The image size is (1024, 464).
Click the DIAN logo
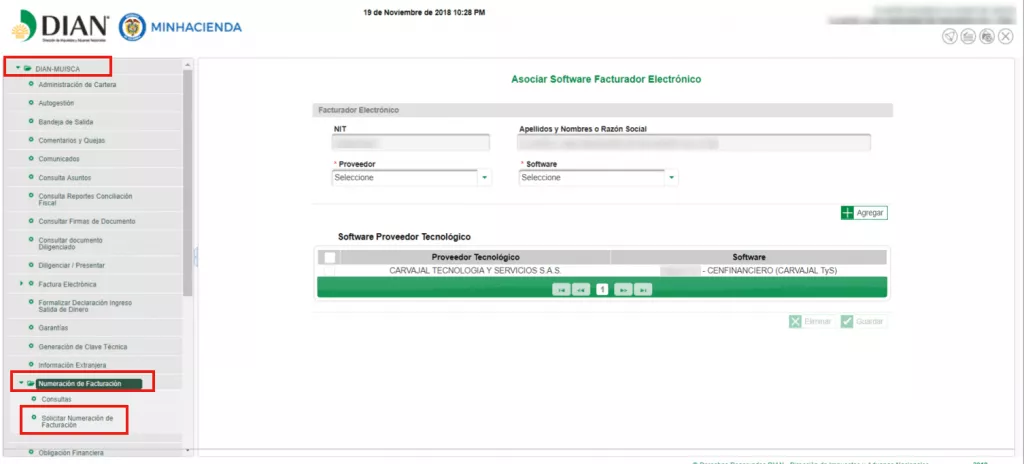[59, 27]
